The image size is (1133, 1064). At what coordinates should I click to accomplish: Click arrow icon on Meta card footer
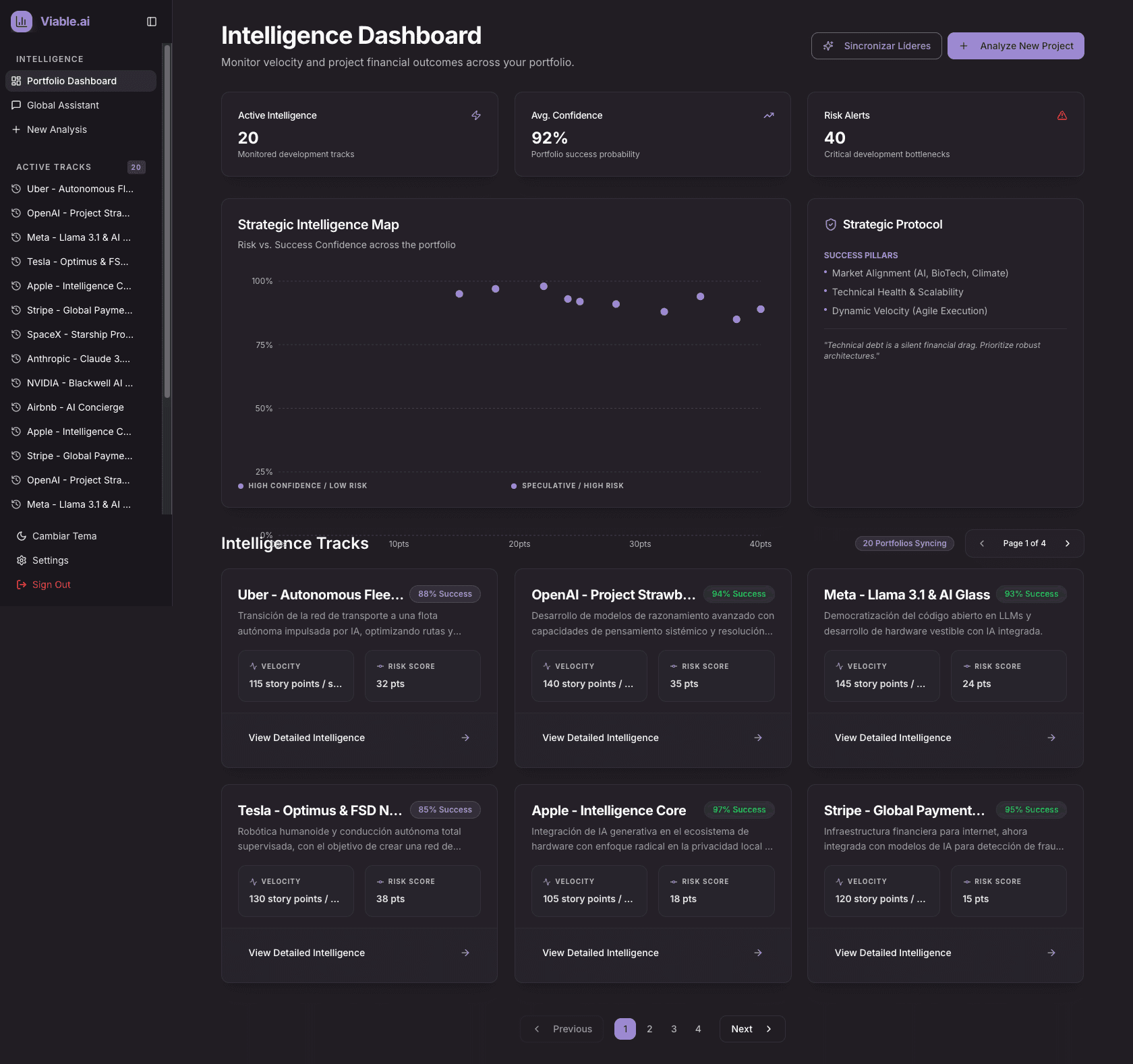tap(1051, 738)
